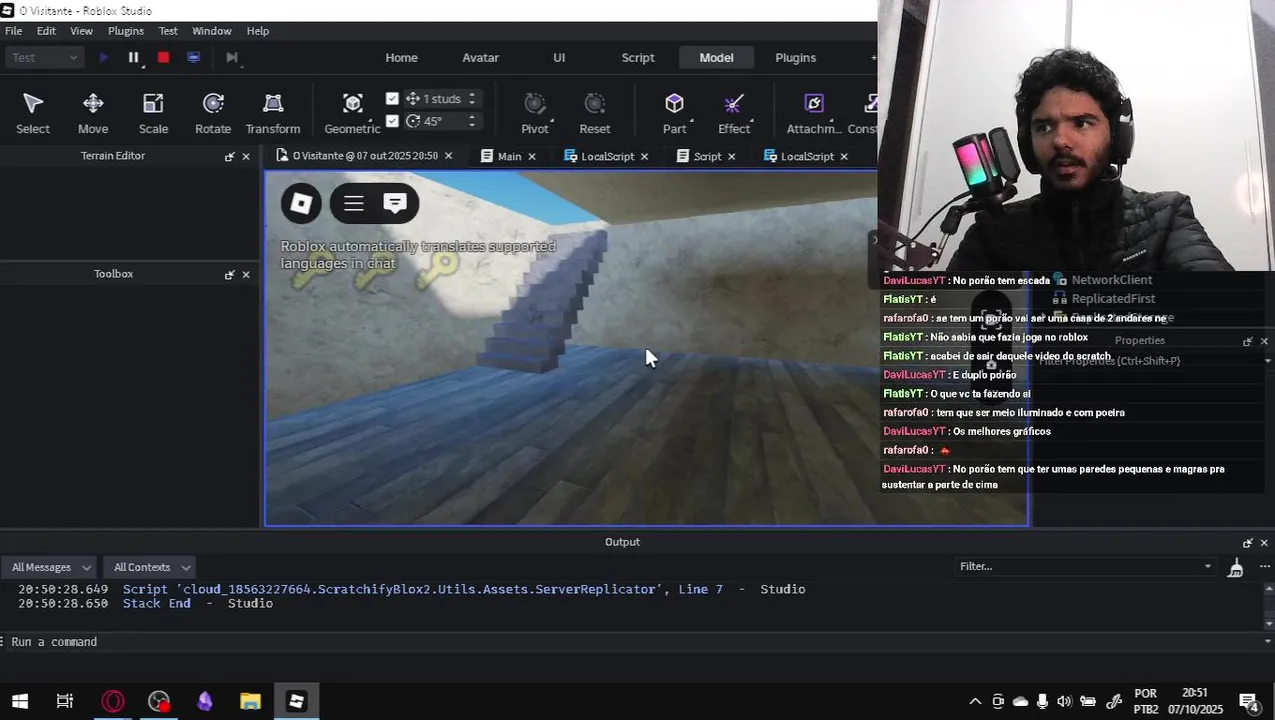
Task: Open Task View on the taskbar
Action: click(65, 701)
